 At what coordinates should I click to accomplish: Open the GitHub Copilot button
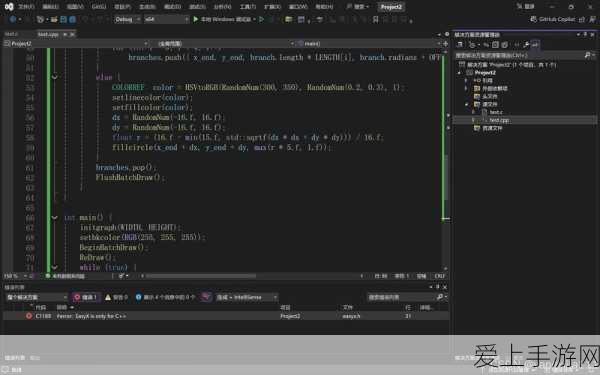coord(553,19)
